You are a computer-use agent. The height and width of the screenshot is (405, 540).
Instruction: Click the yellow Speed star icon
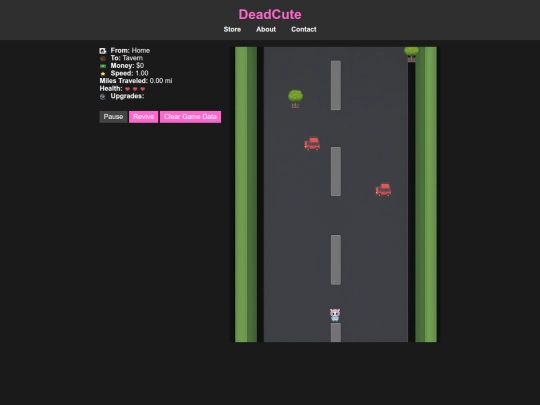(x=103, y=74)
